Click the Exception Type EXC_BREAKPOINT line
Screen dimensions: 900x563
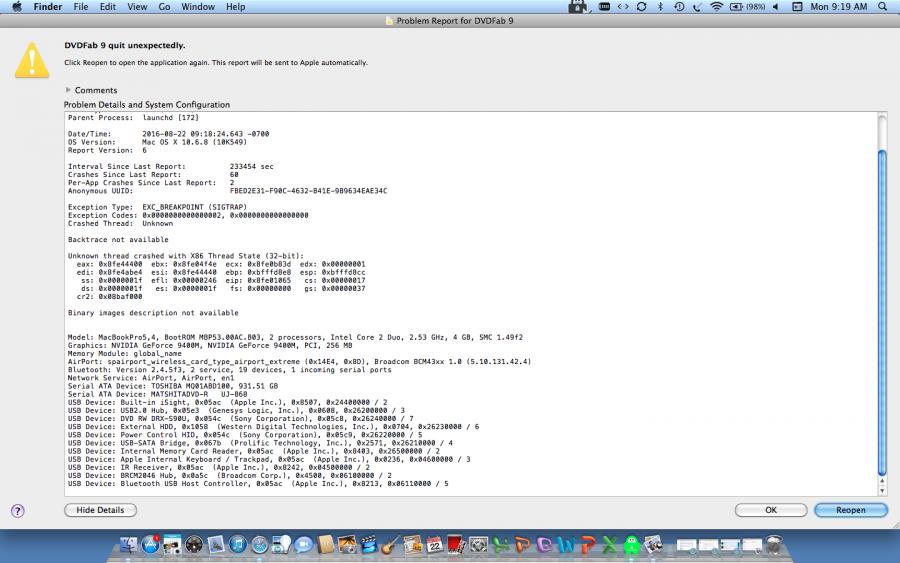(x=157, y=207)
